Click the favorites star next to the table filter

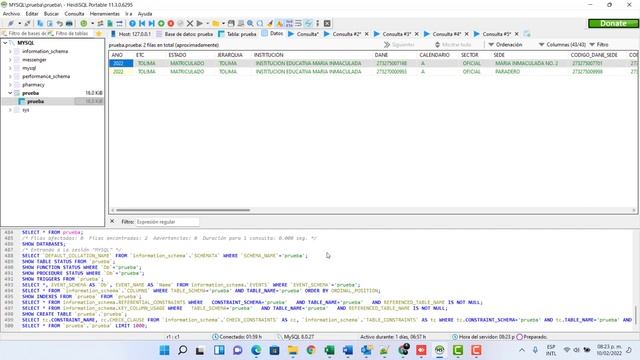98,33
